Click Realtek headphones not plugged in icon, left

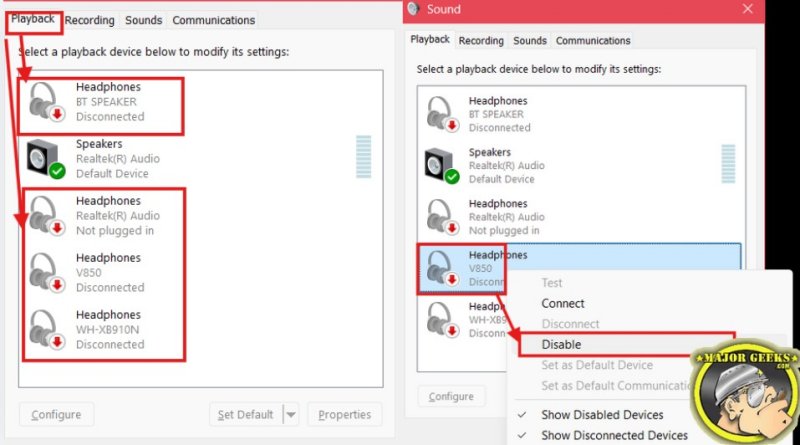46,216
